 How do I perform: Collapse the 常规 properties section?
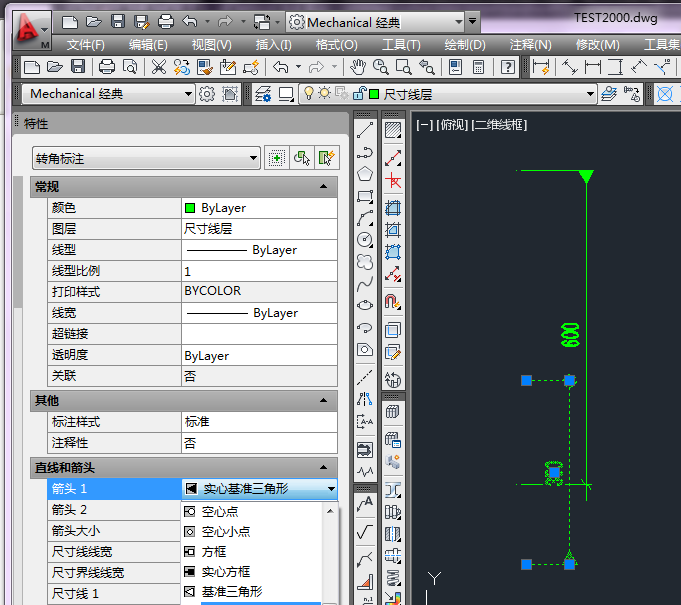(x=323, y=187)
